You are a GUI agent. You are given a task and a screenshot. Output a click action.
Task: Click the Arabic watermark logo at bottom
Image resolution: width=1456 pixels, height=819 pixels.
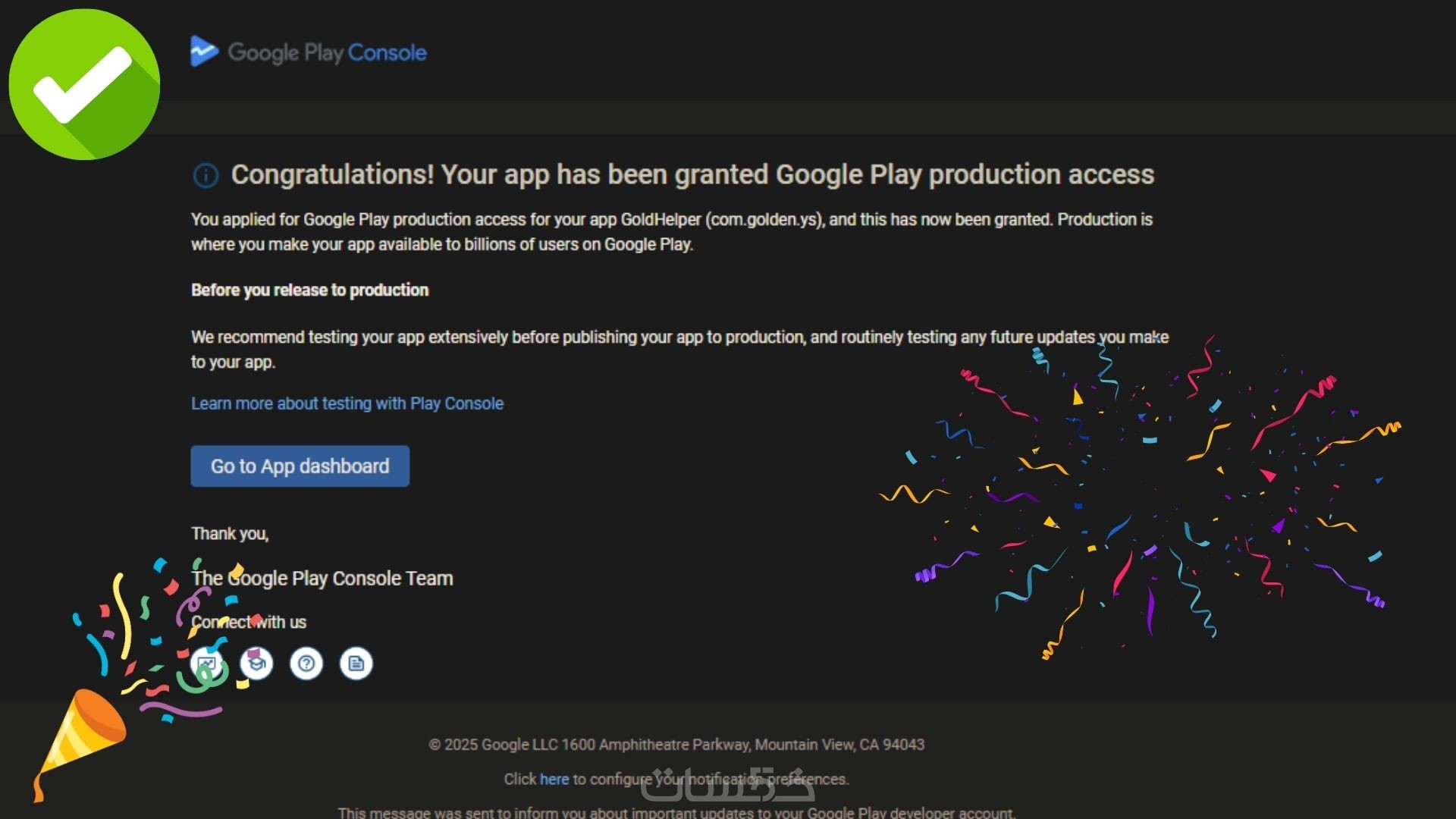pos(726,786)
